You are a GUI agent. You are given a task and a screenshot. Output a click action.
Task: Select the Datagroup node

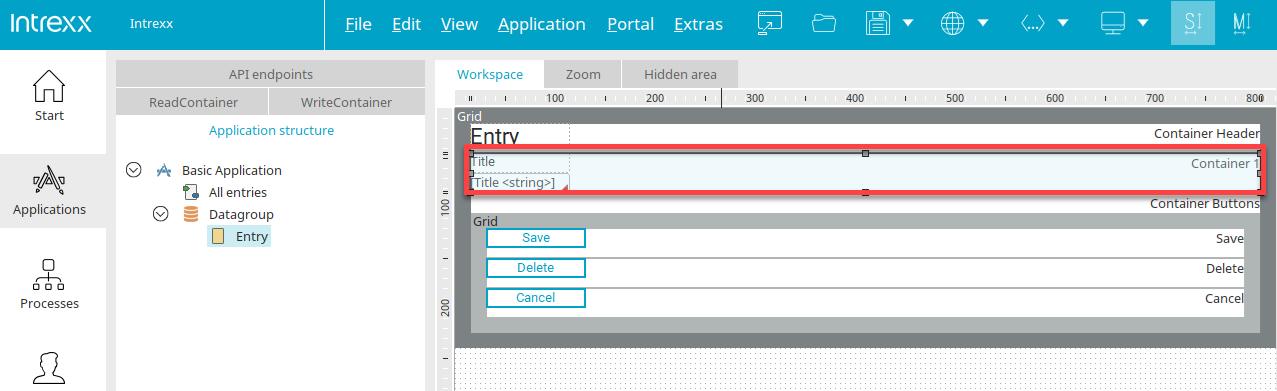coord(241,214)
